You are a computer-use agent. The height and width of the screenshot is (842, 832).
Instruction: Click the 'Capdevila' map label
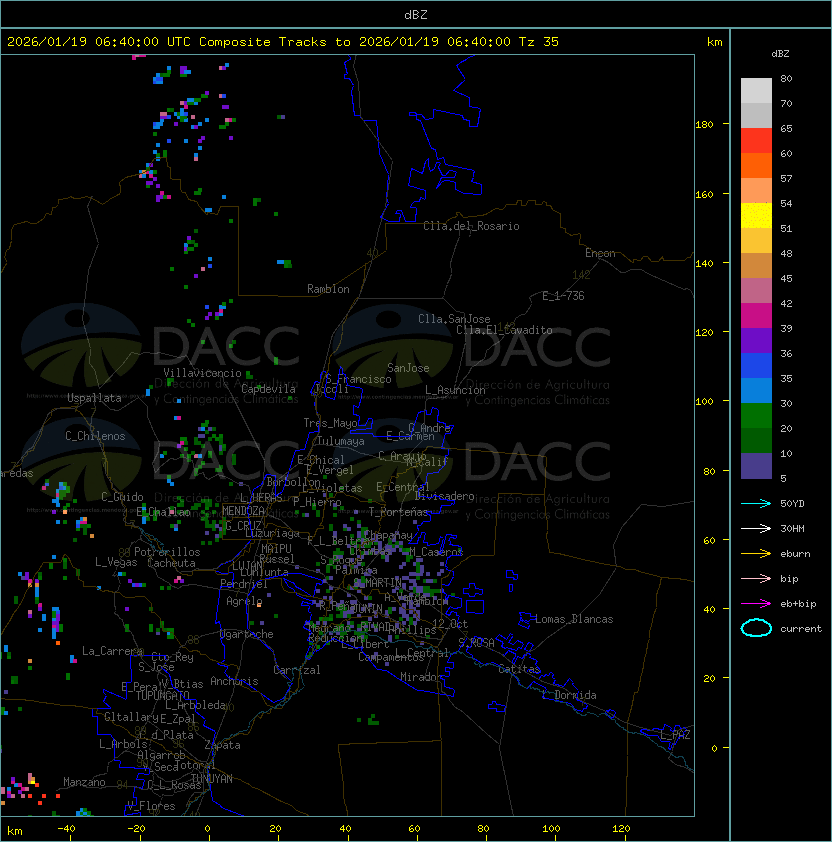click(x=268, y=389)
